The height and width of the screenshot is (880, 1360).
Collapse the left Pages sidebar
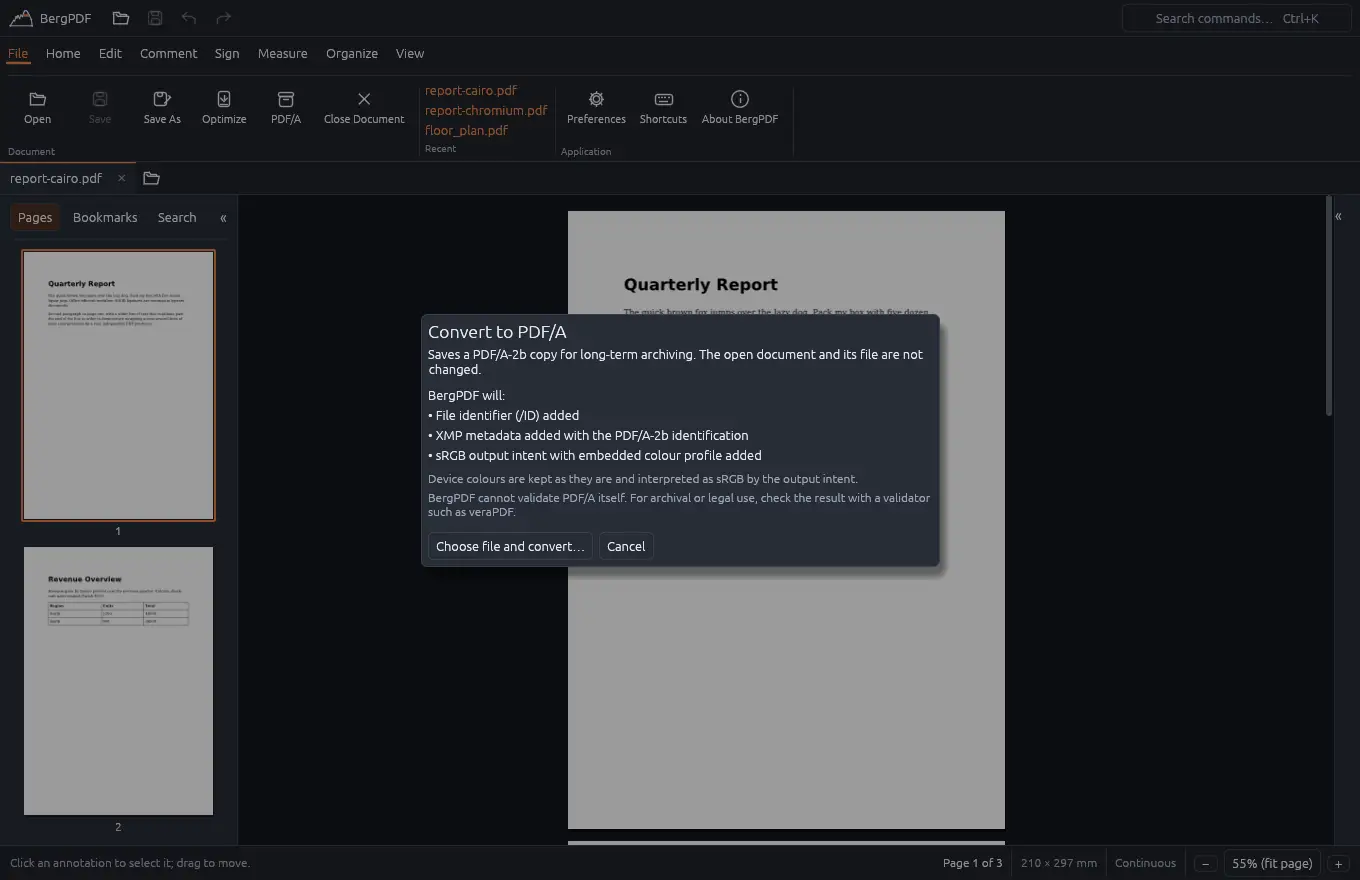(x=223, y=217)
